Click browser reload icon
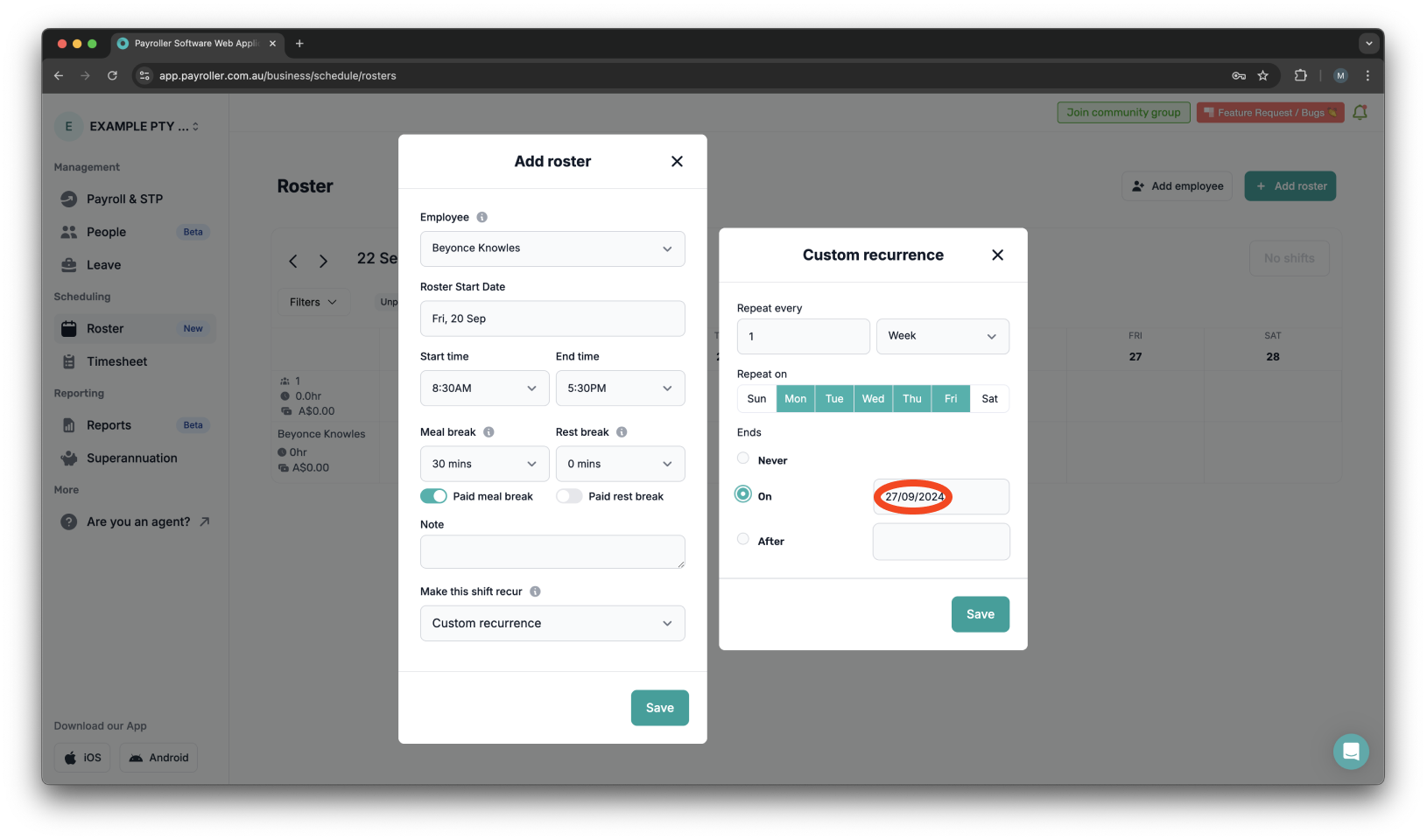 112,76
